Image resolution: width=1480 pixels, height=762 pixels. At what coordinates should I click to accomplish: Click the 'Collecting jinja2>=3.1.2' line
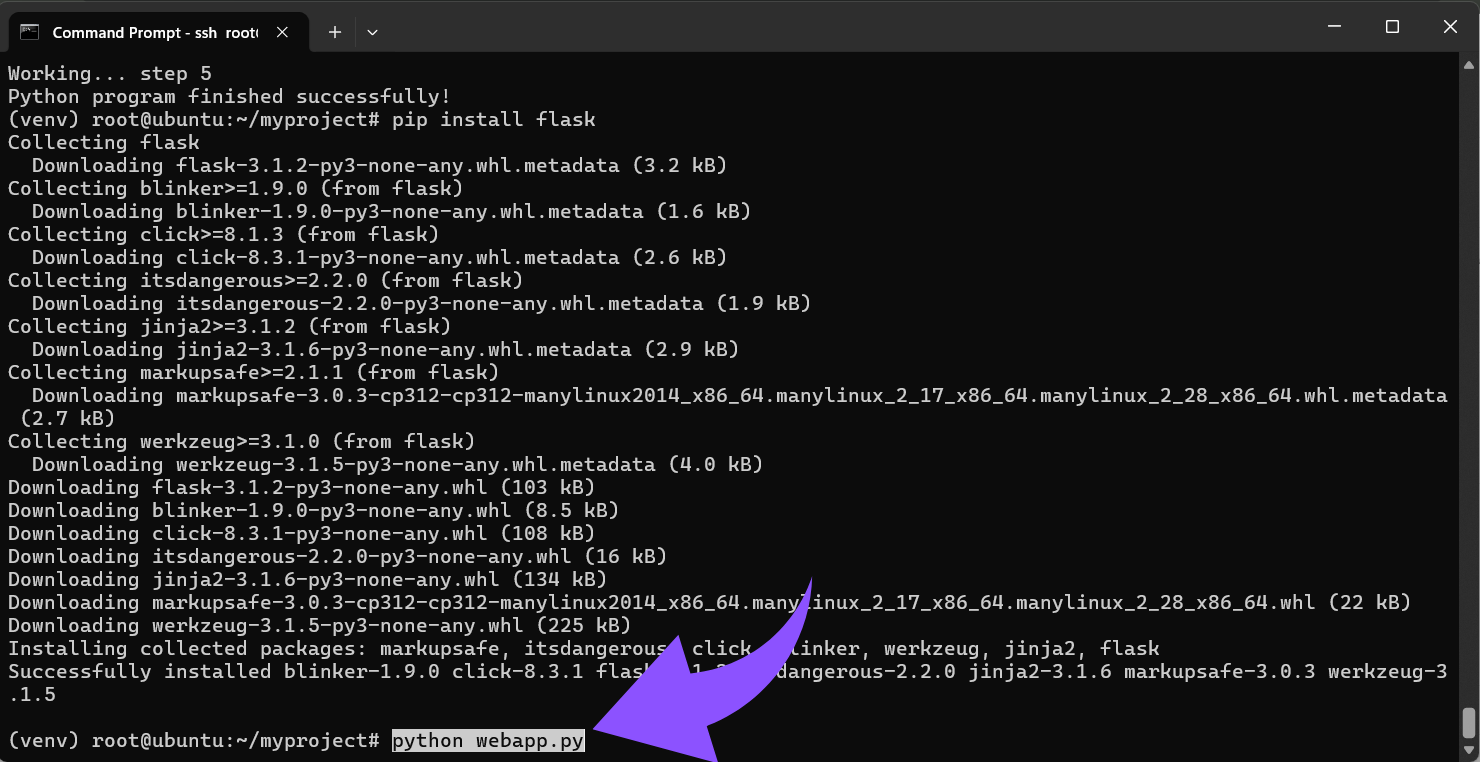[229, 327]
